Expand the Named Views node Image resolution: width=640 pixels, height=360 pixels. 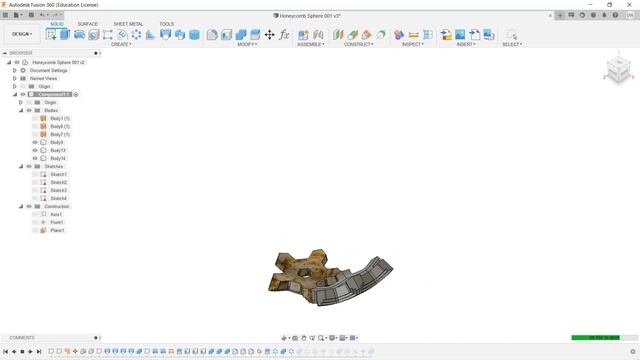(15, 78)
